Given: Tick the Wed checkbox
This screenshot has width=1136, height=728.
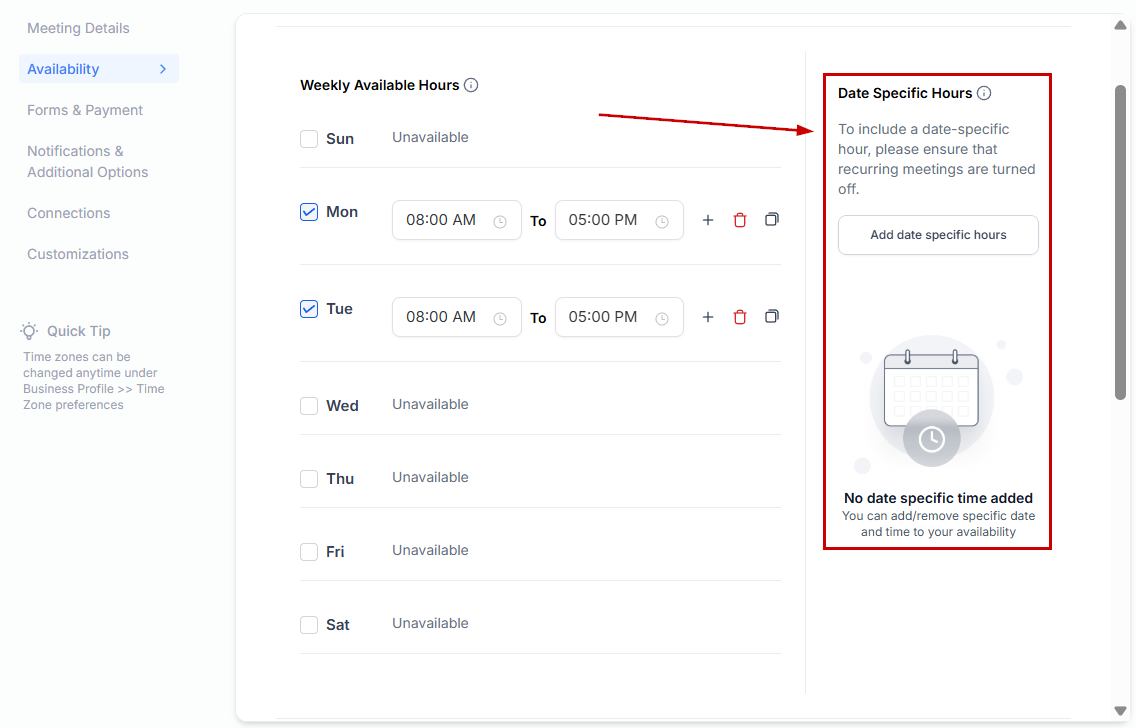Looking at the screenshot, I should coord(309,406).
